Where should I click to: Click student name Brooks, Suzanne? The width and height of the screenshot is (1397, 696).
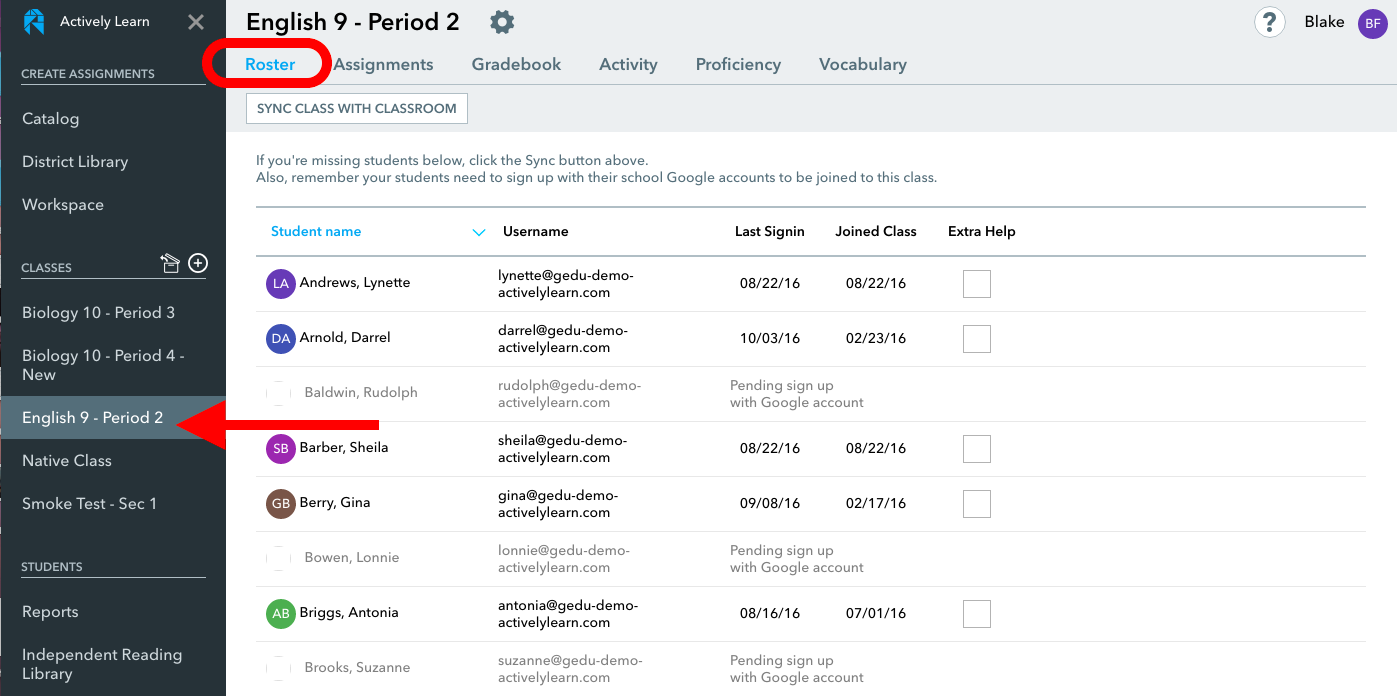pos(357,667)
